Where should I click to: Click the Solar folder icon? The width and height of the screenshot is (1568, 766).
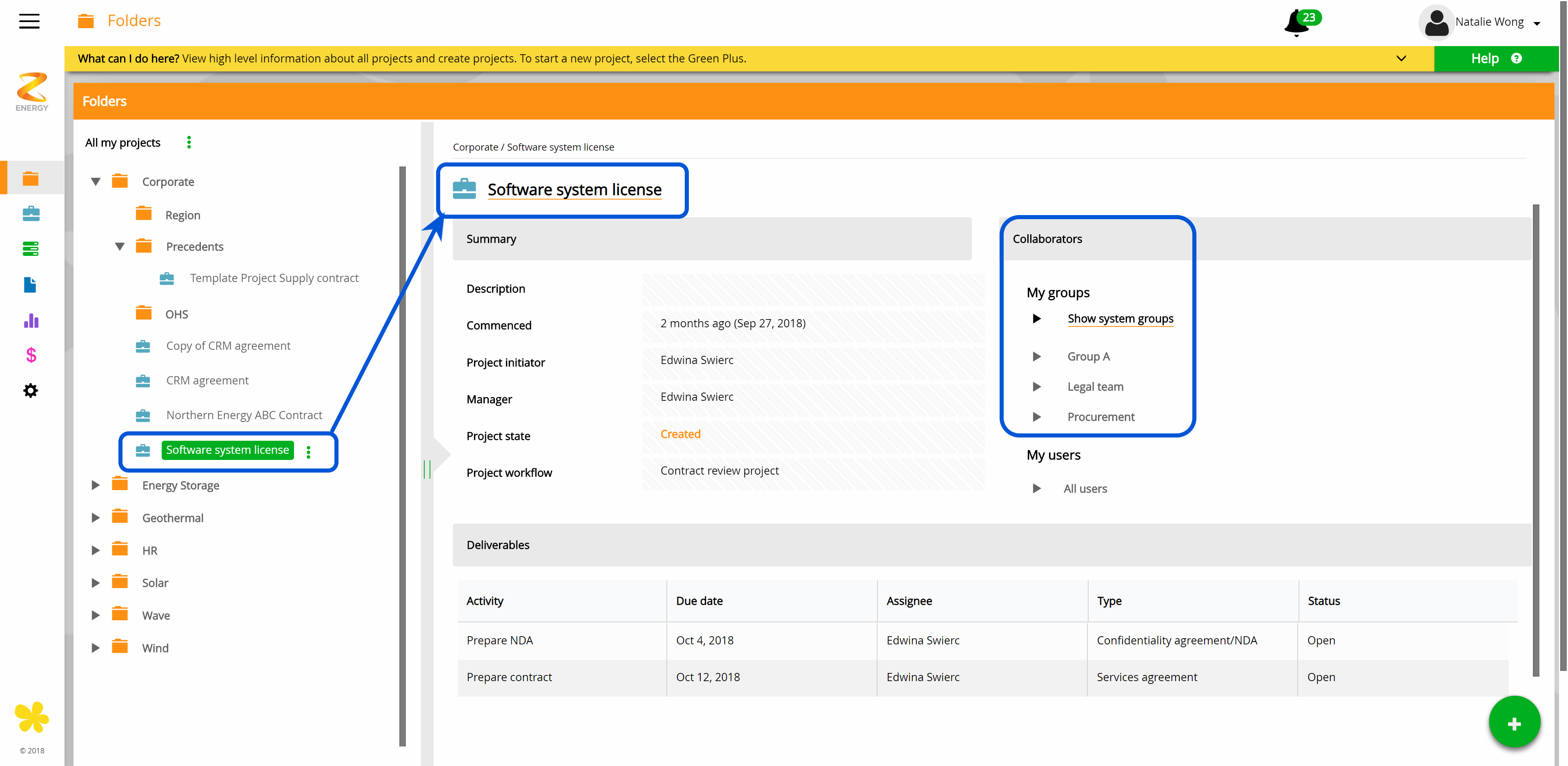point(120,582)
